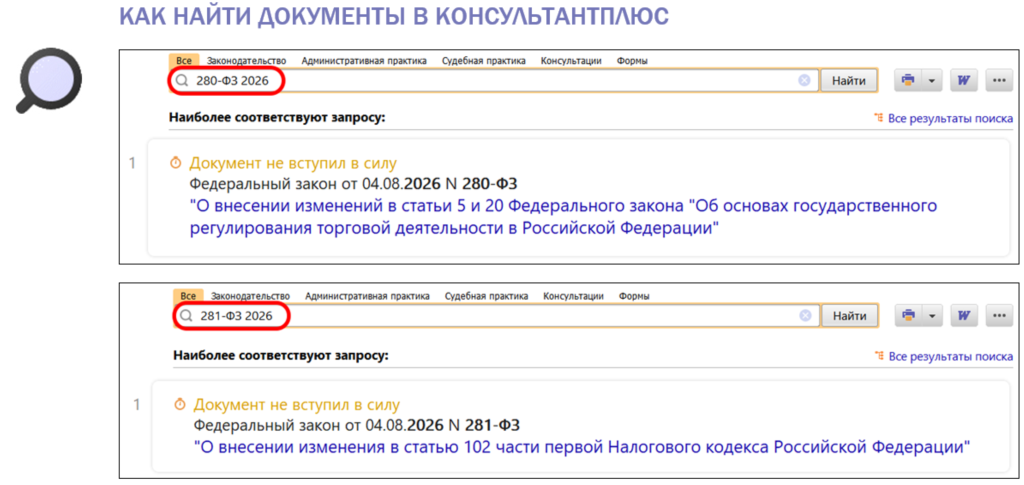1024x485 pixels.
Task: Click the tree icon beside Все результаты поиска in the 280-ФЗ panel
Action: [x=878, y=118]
